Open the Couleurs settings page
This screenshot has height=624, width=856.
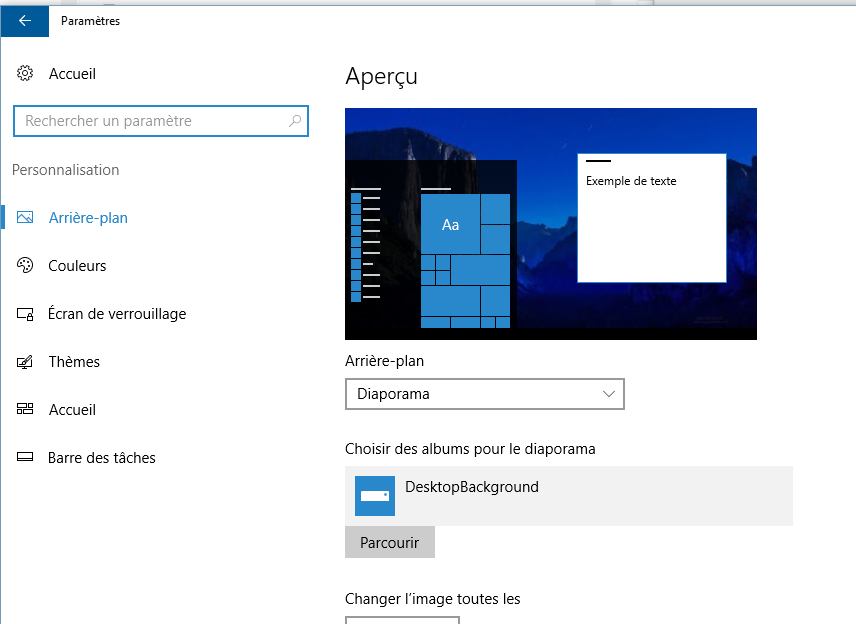77,266
